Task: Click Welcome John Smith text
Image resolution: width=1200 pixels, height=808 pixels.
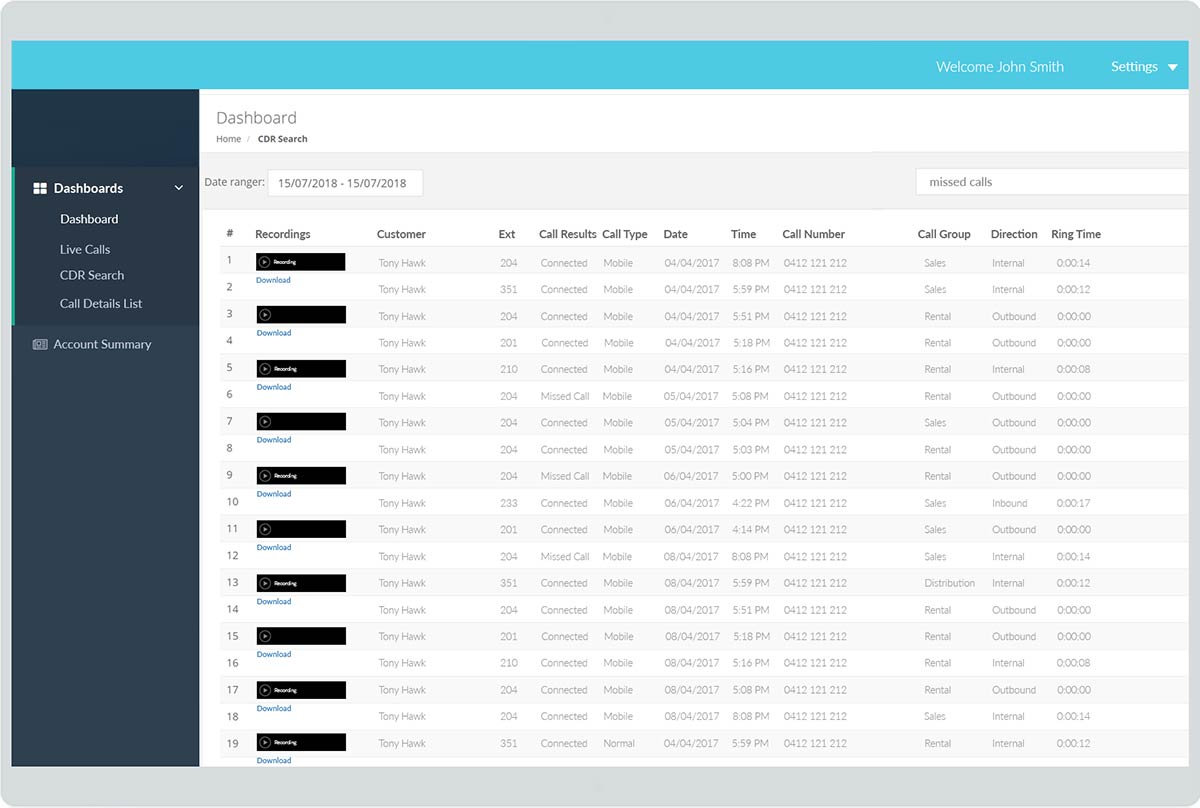Action: [x=1000, y=67]
